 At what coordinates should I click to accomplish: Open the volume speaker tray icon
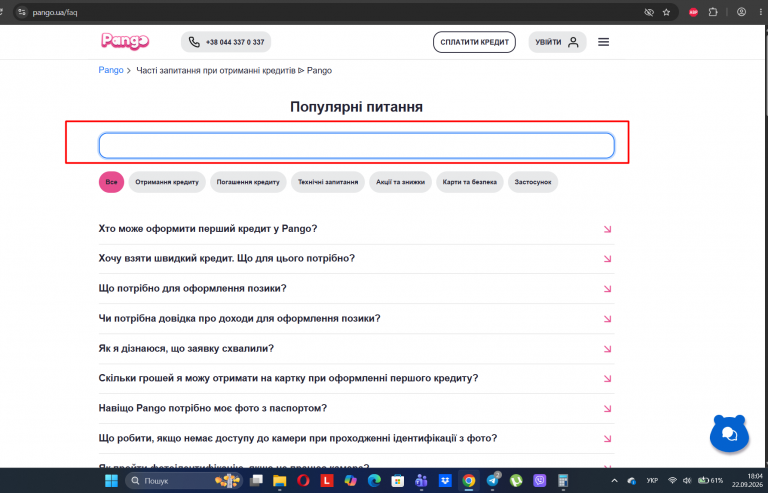687,481
